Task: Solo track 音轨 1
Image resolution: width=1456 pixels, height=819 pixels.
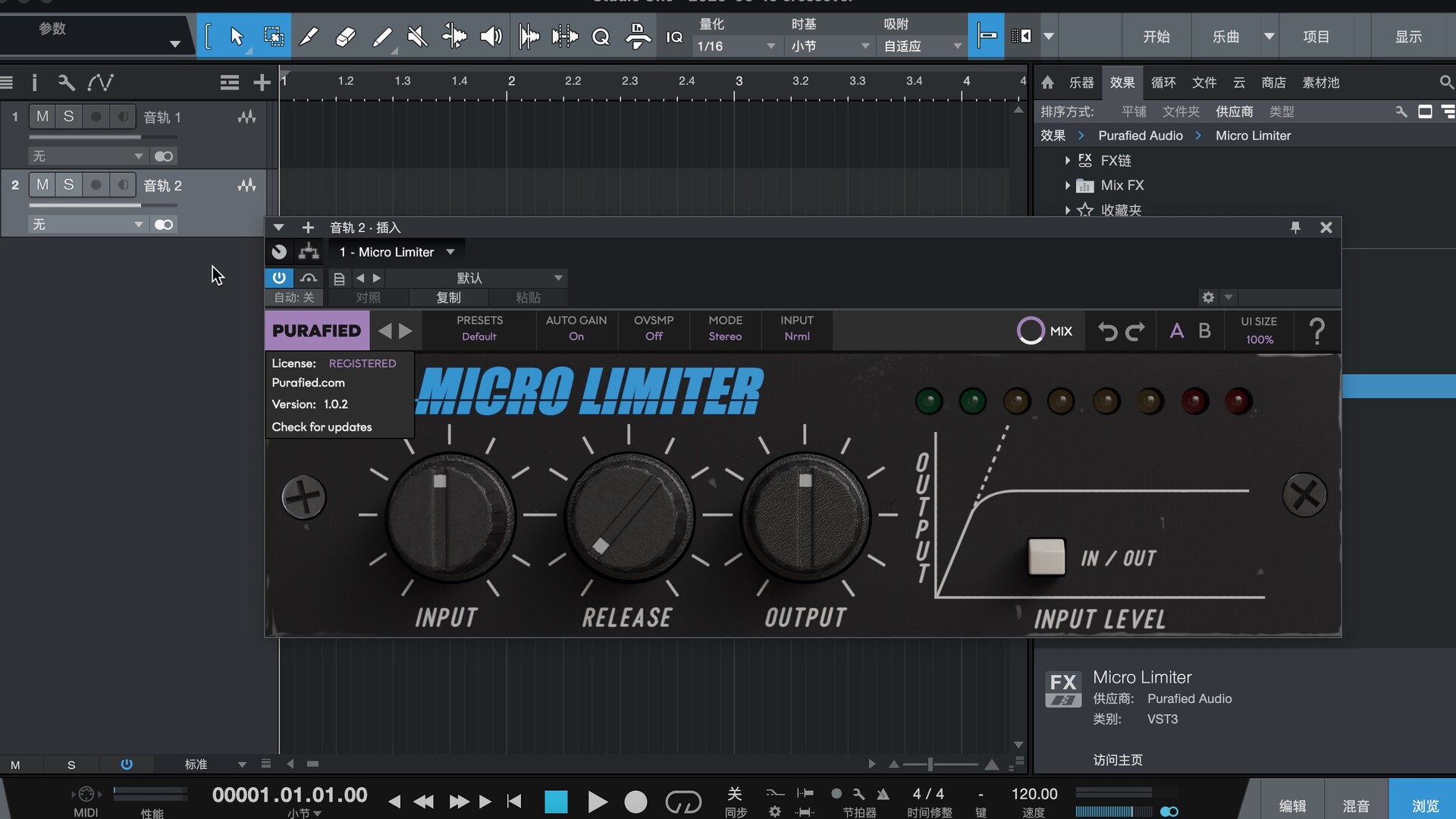Action: (68, 116)
